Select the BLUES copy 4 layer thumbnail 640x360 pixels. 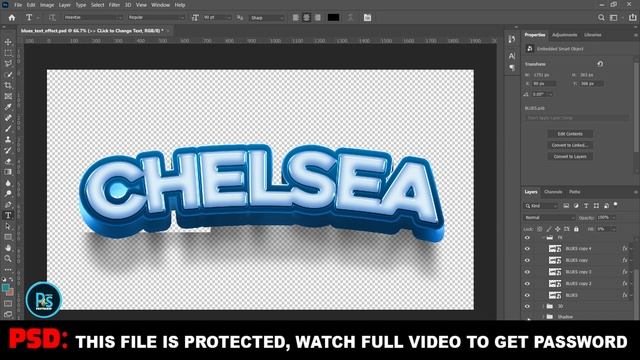(555, 249)
